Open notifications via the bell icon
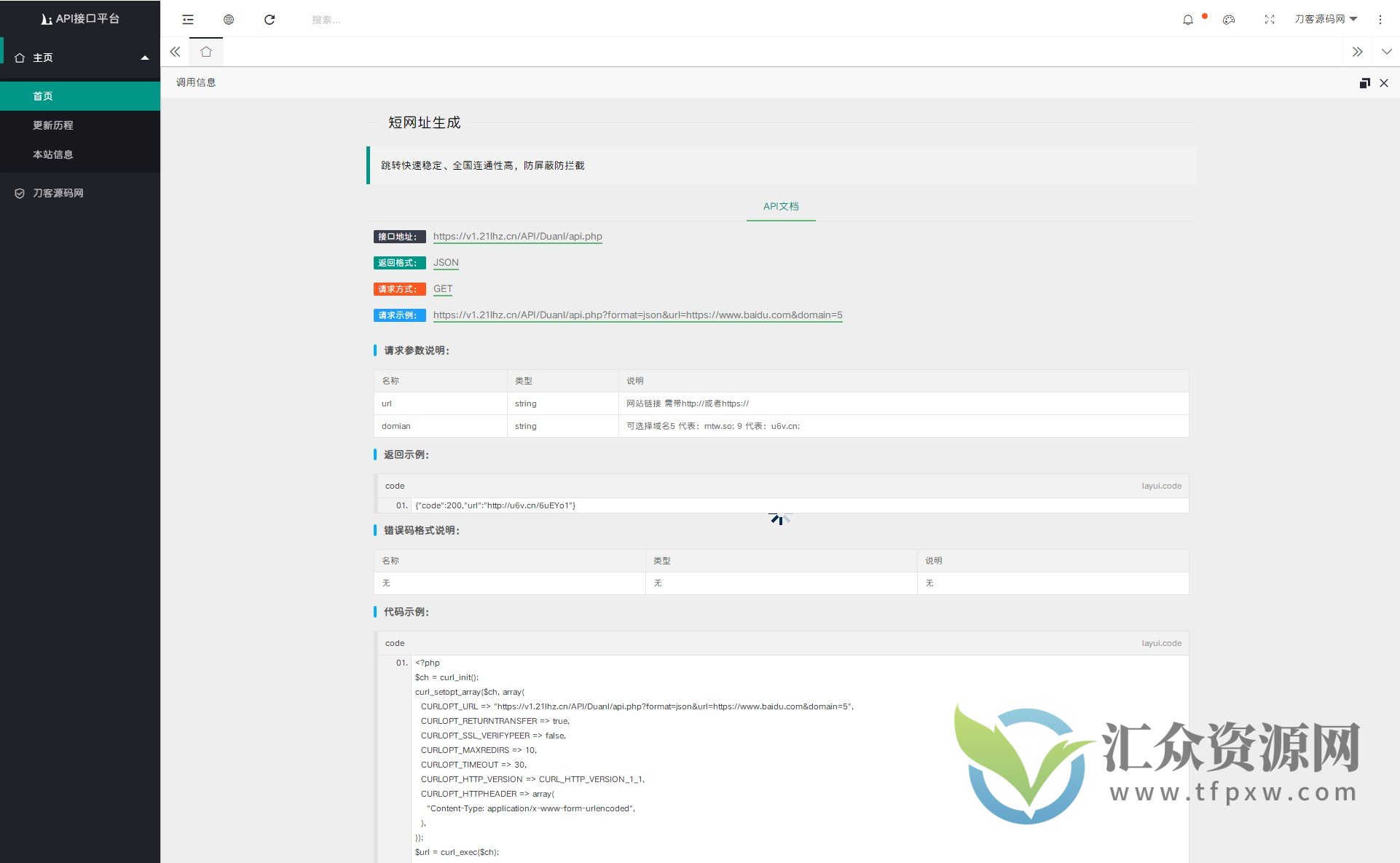The height and width of the screenshot is (863, 1400). click(1188, 20)
